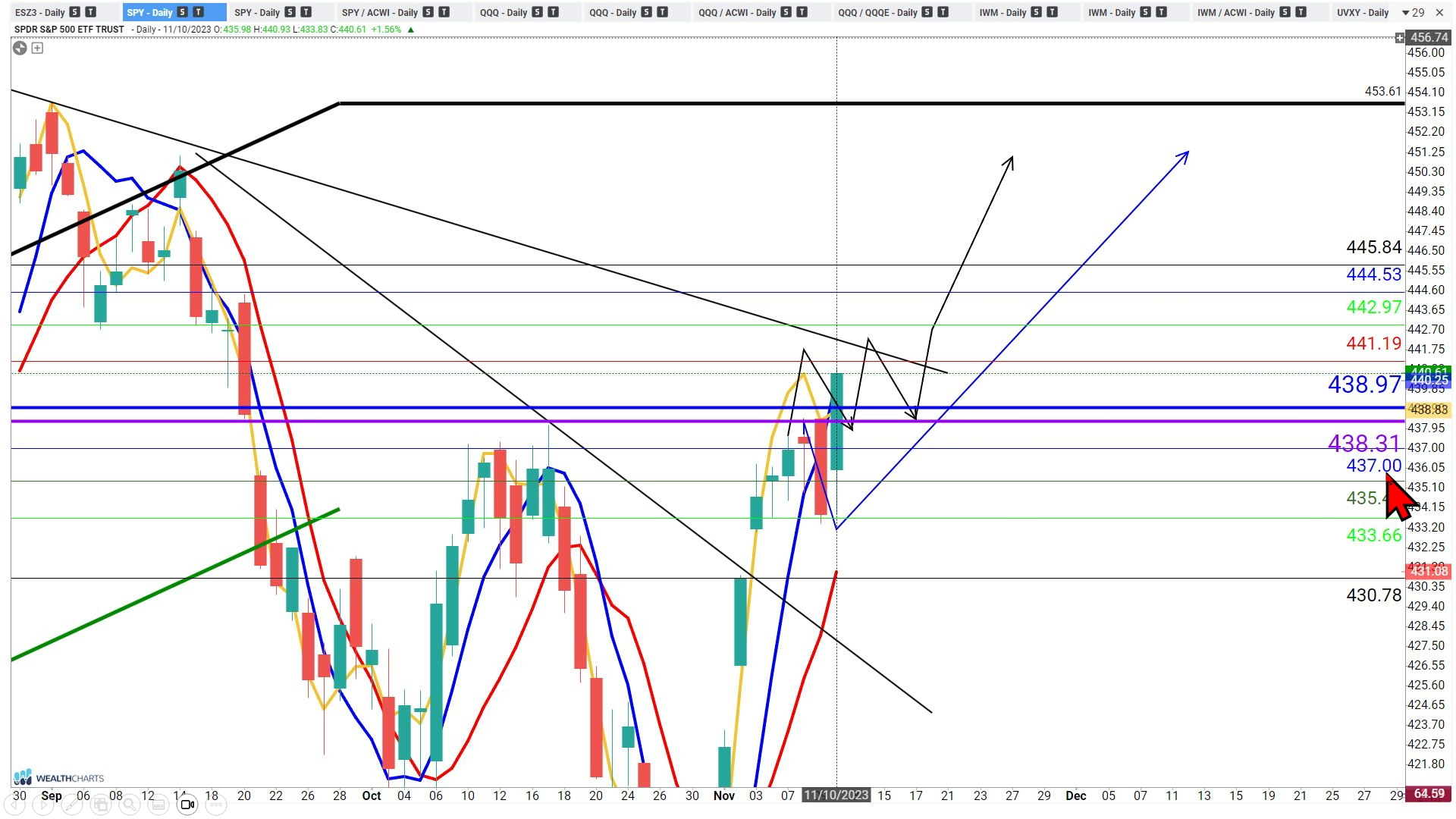This screenshot has height=819, width=1456.
Task: Click the round crosshair icon at chart top-left
Action: click(20, 49)
